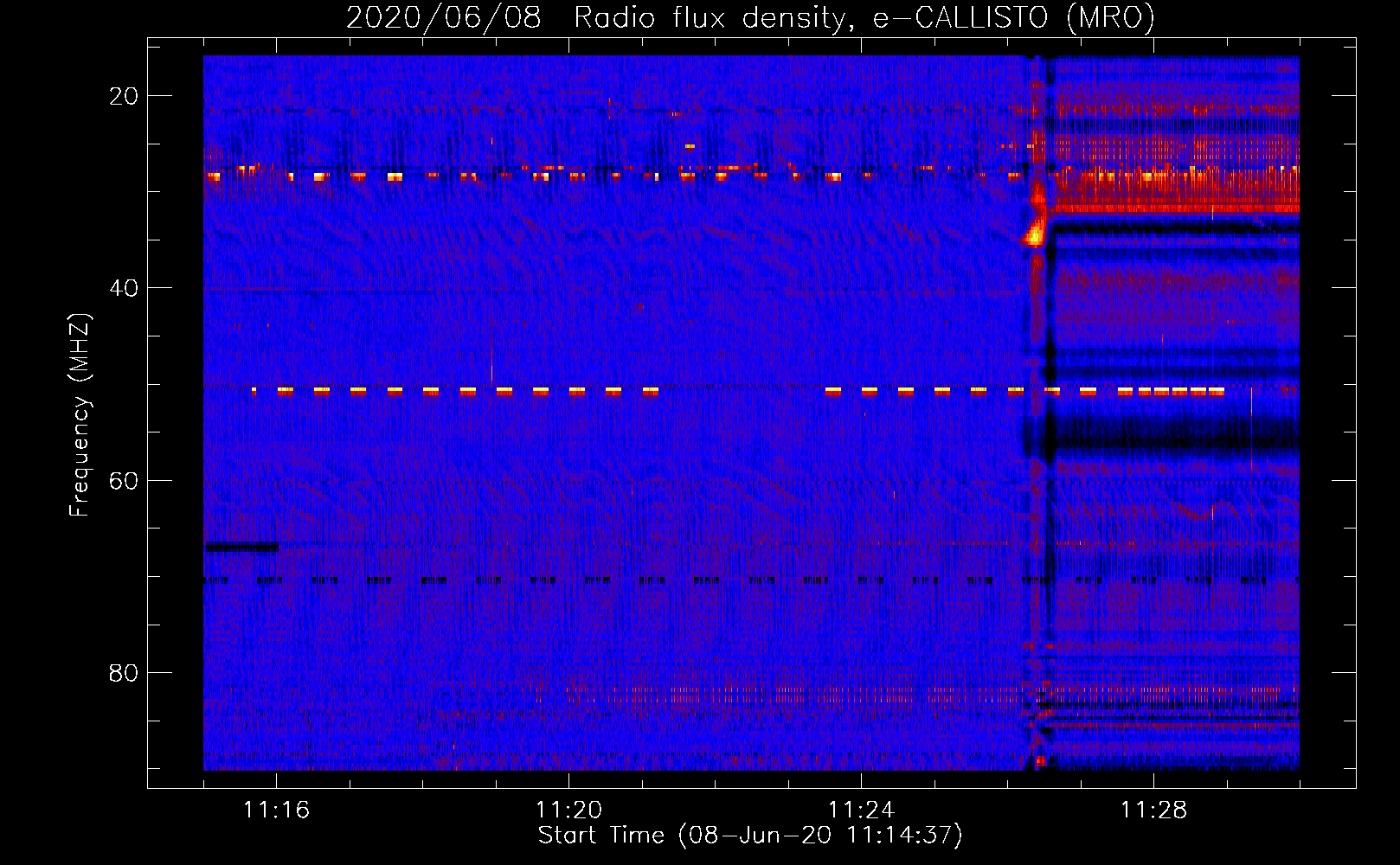Click the "Start Time (08-Jun-20 11:14:37)" label
The height and width of the screenshot is (865, 1400).
[x=749, y=836]
